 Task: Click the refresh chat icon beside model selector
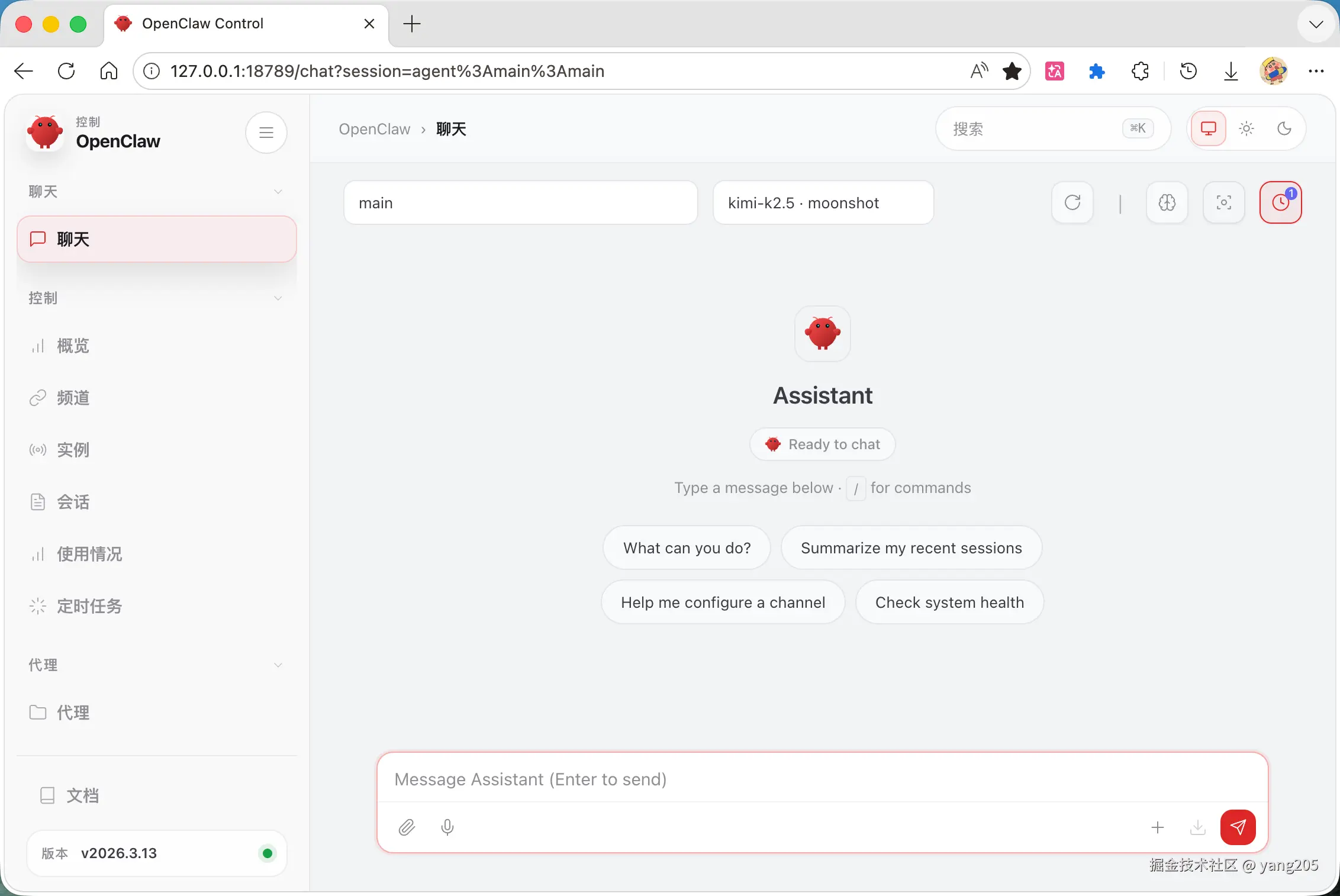1072,203
